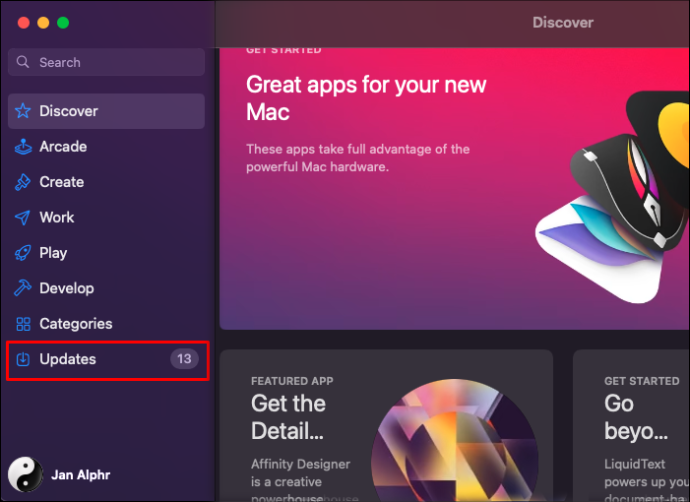Select the Work paper plane icon
Viewport: 690px width, 502px height.
click(23, 217)
